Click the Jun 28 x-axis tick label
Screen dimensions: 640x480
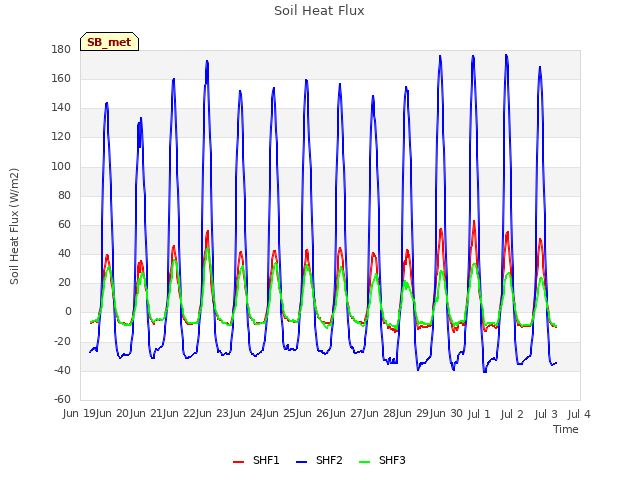pyautogui.click(x=380, y=413)
